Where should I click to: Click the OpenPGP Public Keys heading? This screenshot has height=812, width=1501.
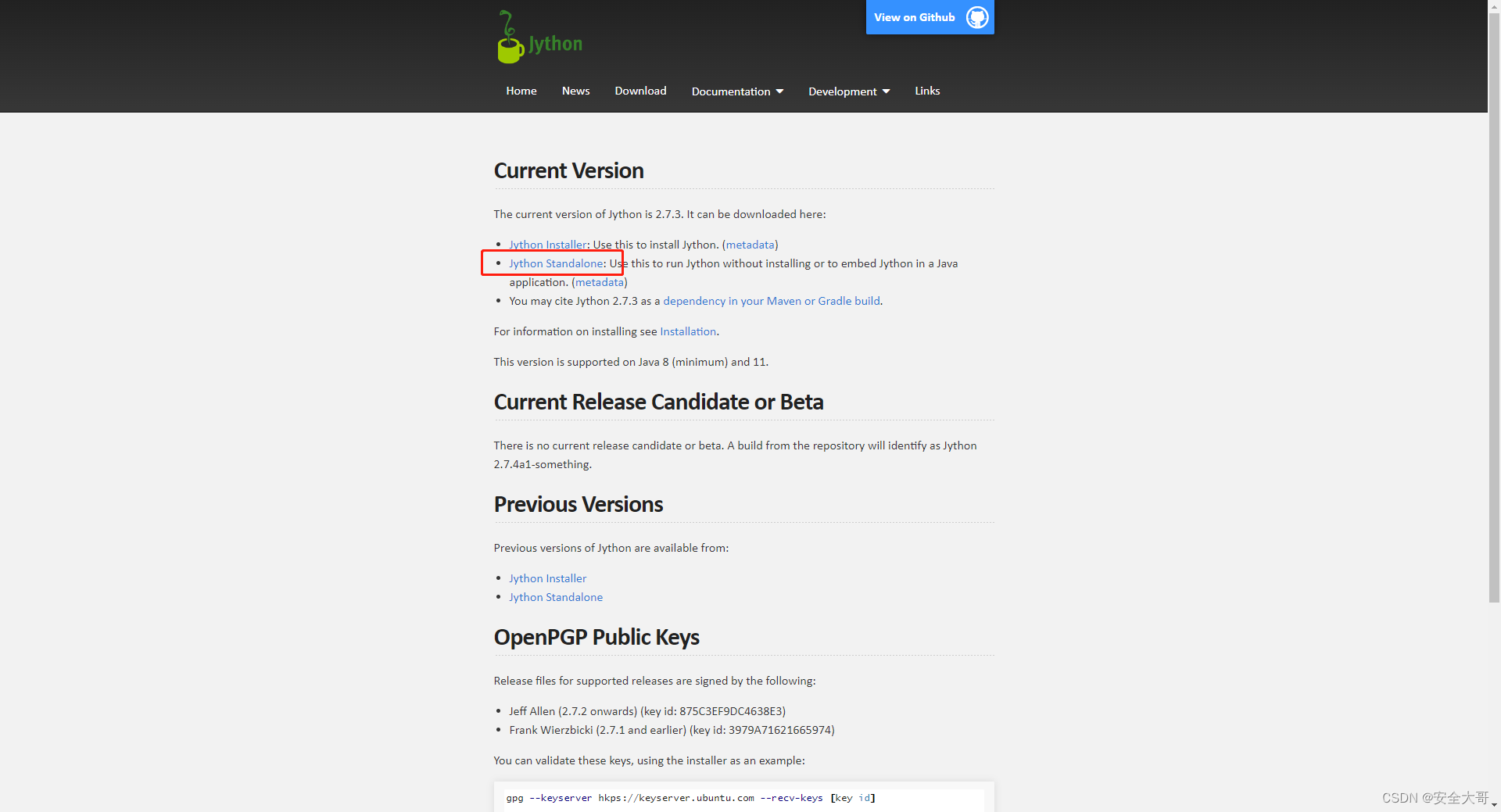click(596, 637)
